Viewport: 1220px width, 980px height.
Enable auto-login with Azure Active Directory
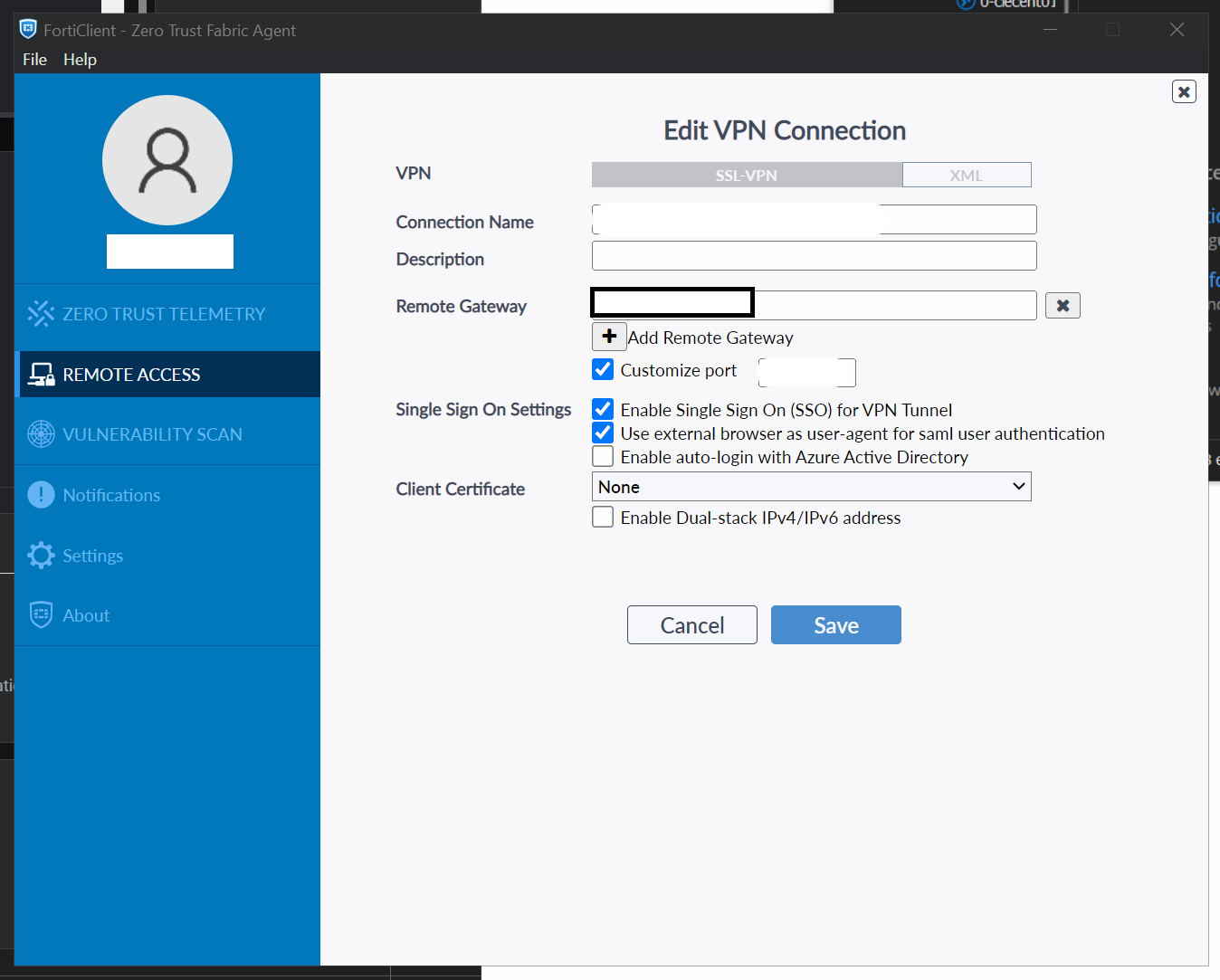pyautogui.click(x=603, y=457)
